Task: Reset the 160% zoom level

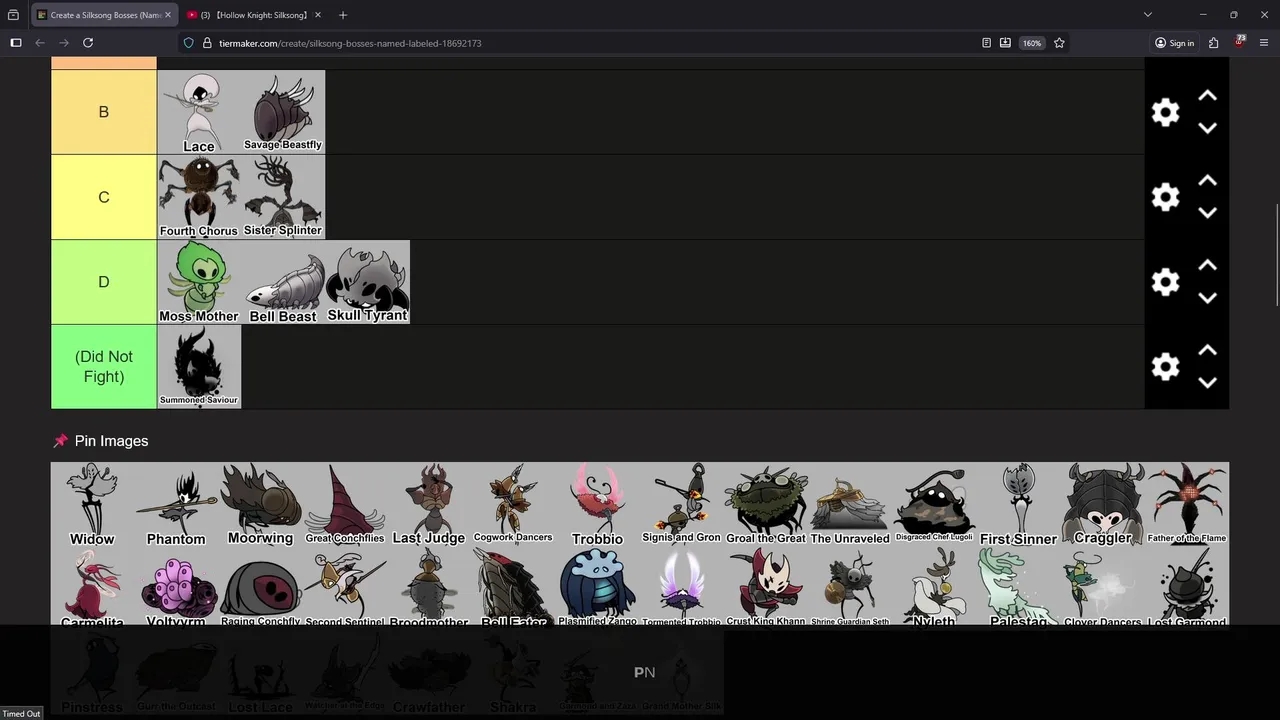Action: coord(1032,43)
